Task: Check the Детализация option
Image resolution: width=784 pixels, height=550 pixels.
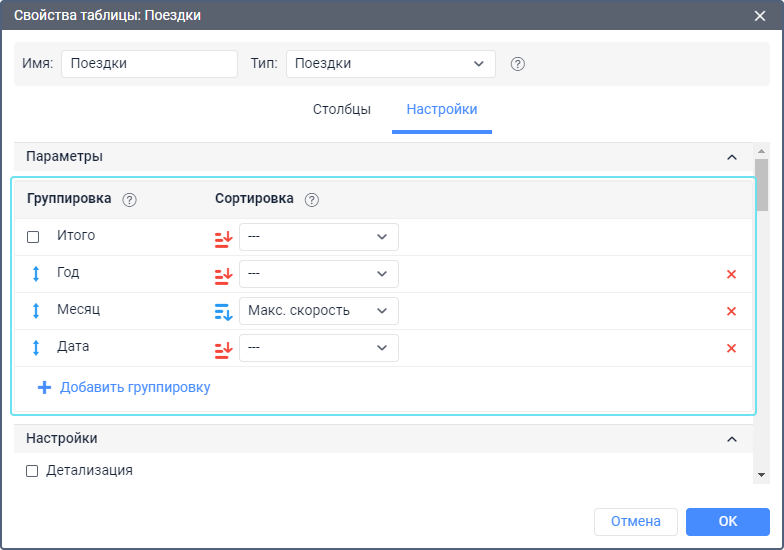Action: 32,470
